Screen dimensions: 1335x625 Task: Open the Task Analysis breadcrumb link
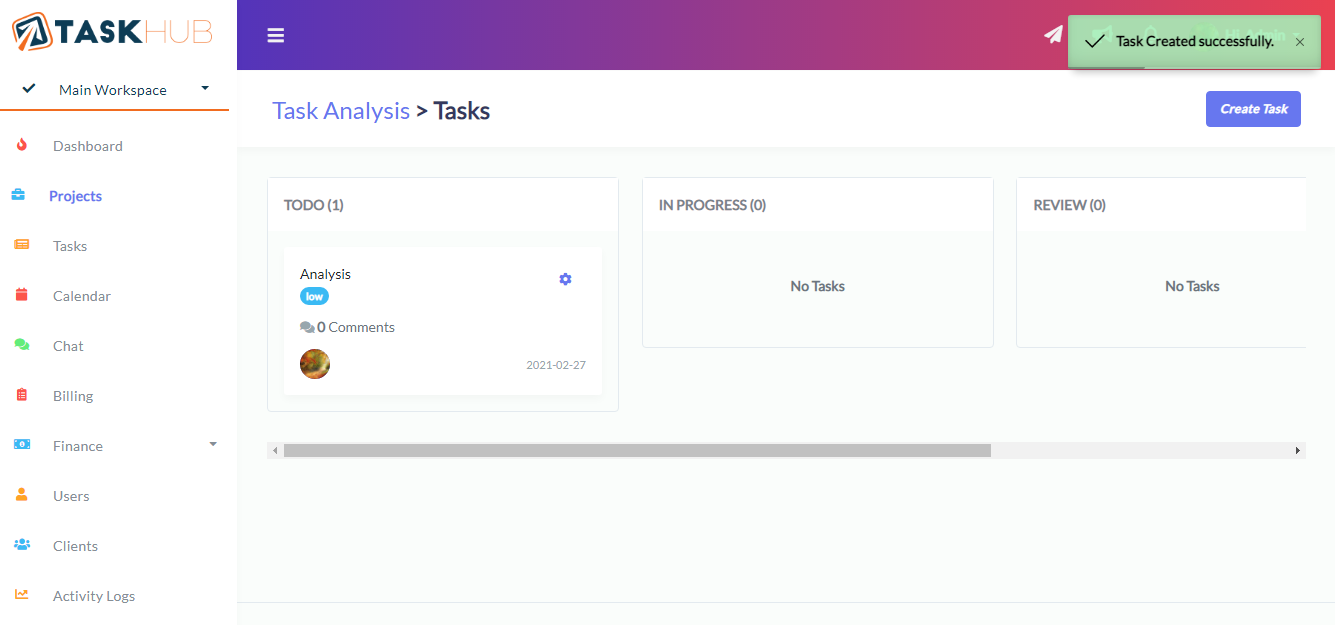[341, 110]
